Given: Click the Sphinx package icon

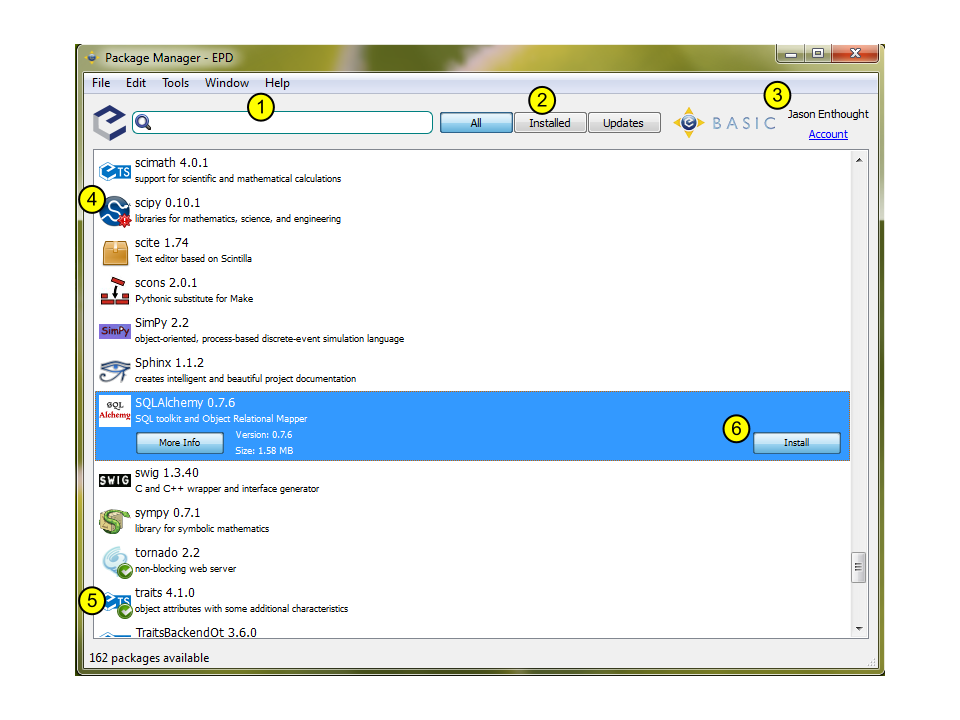Looking at the screenshot, I should pos(115,369).
